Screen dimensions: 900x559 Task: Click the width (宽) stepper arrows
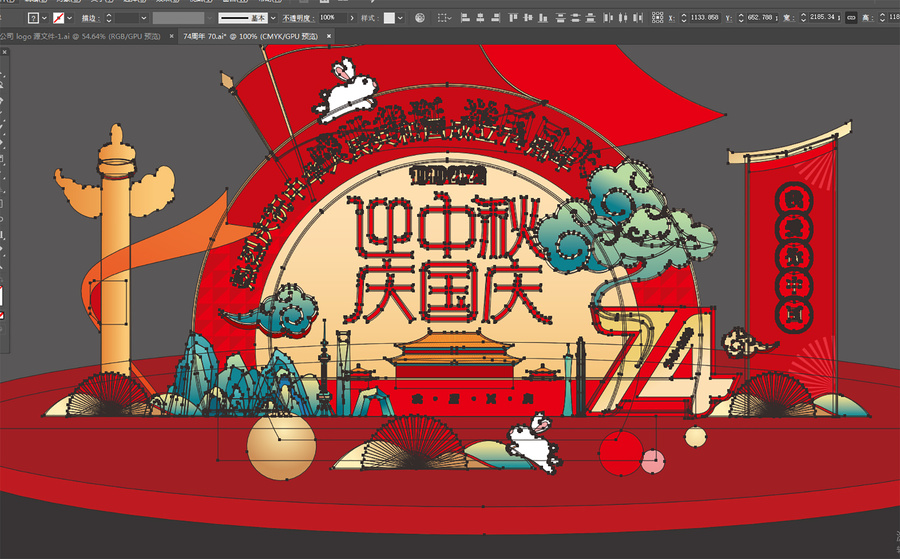click(803, 18)
